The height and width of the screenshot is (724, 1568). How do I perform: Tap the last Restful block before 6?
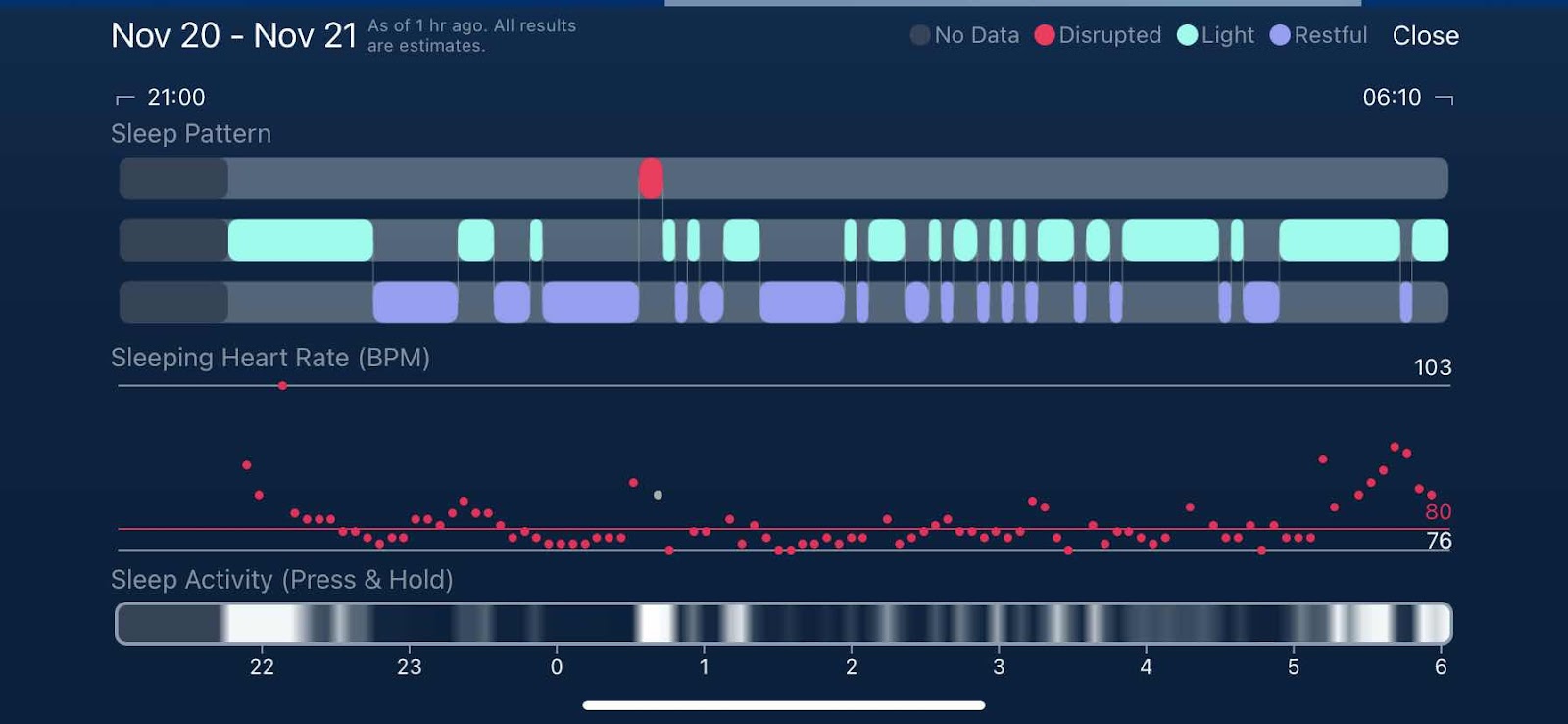(x=1406, y=302)
